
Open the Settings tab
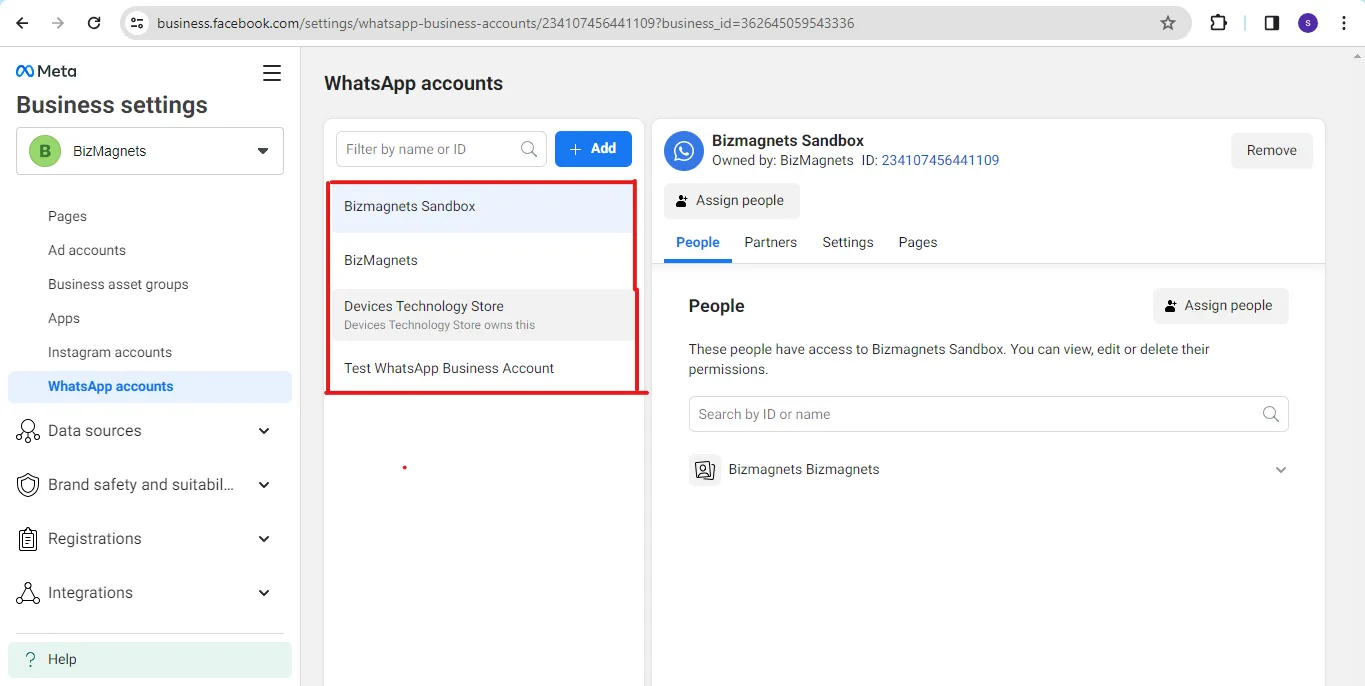coord(848,242)
